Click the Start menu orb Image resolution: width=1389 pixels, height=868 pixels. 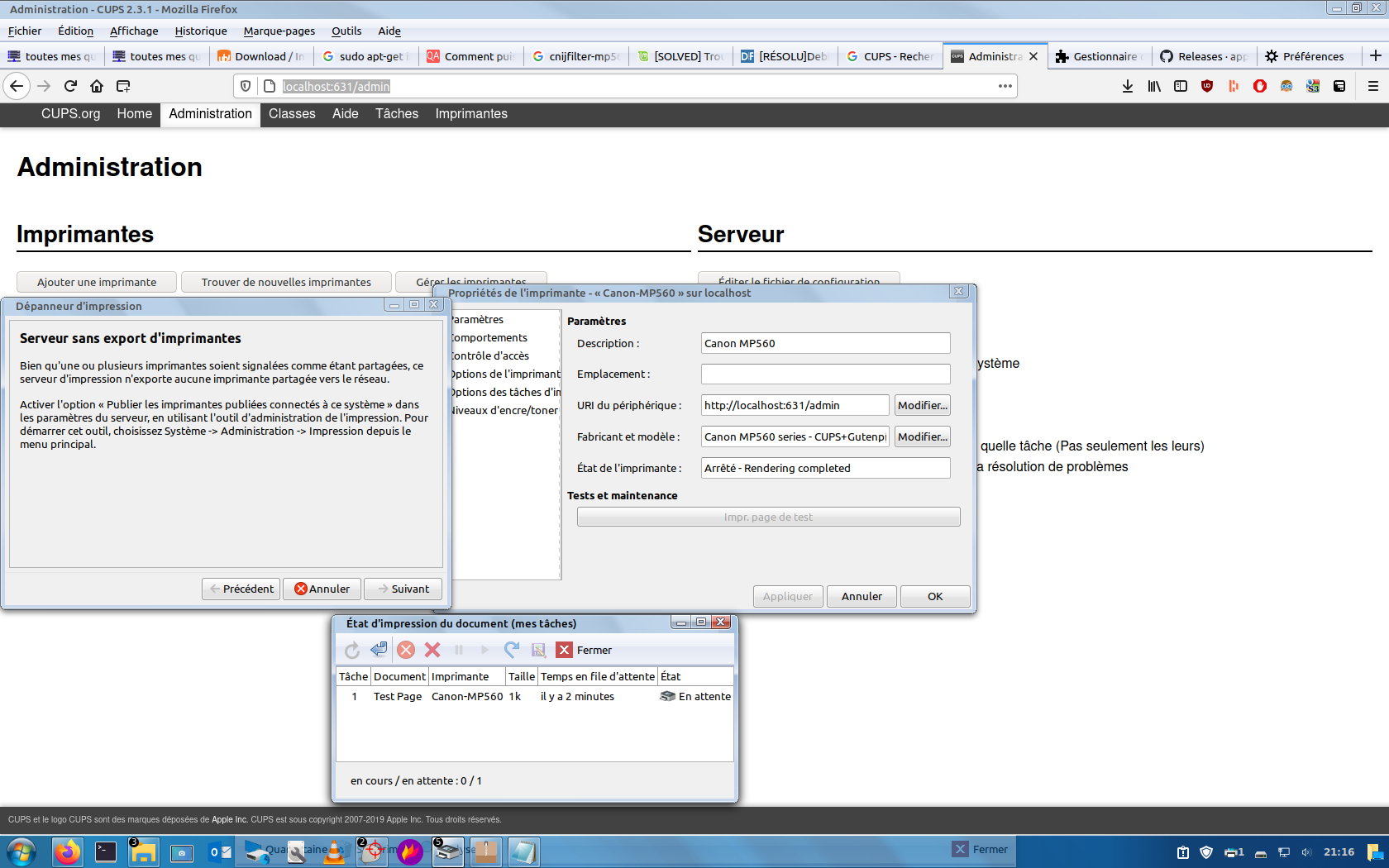(x=21, y=851)
